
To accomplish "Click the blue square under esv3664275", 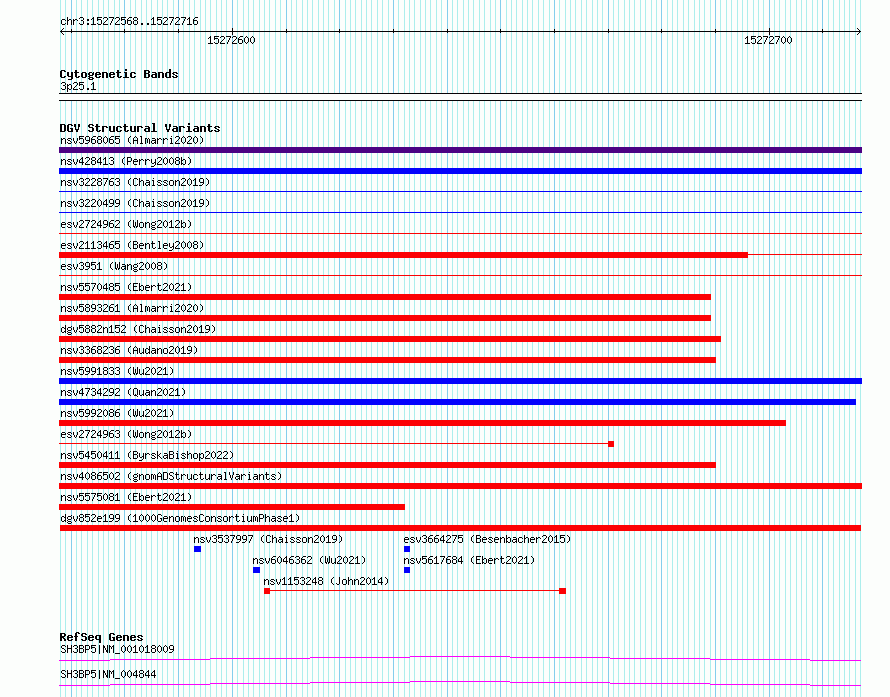I will (407, 549).
